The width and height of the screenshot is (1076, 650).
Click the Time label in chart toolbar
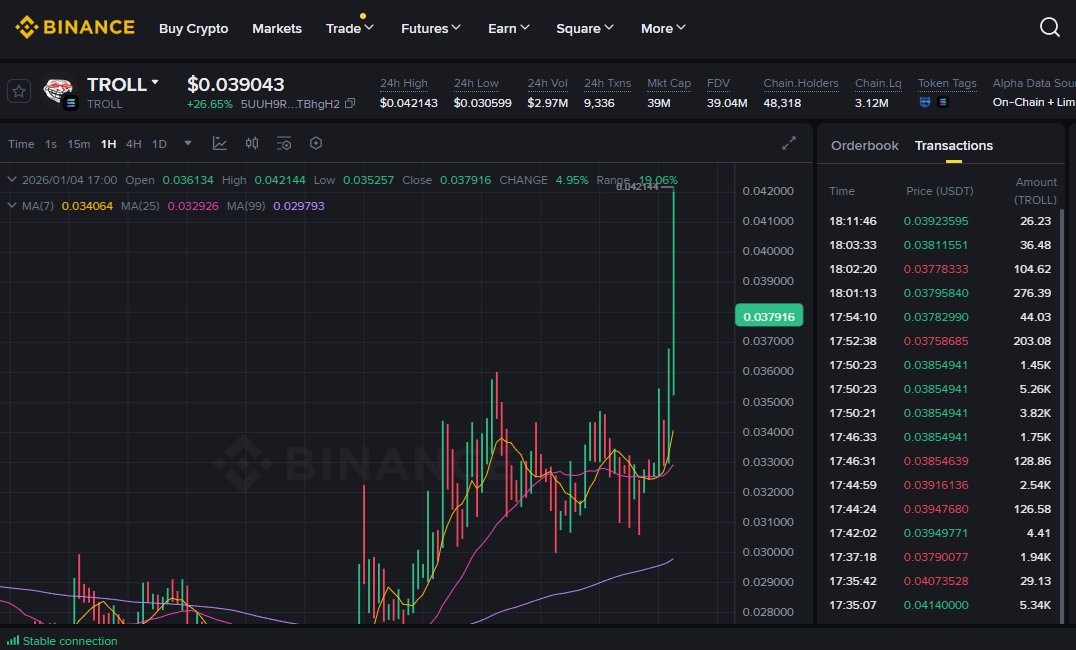21,144
